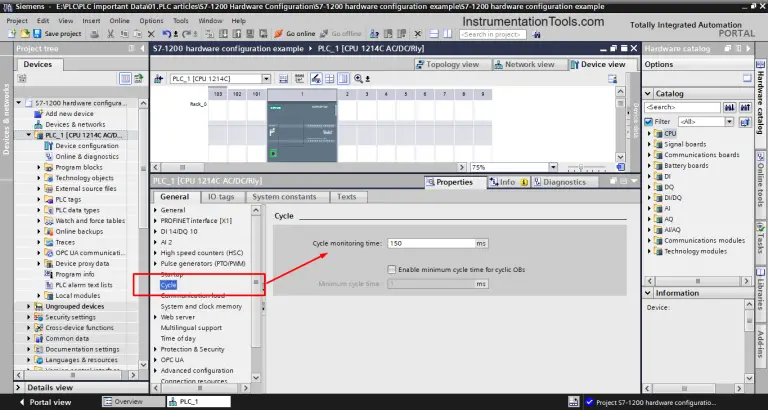Click the Copy icon in toolbar
768x410 pixels.
124,34
